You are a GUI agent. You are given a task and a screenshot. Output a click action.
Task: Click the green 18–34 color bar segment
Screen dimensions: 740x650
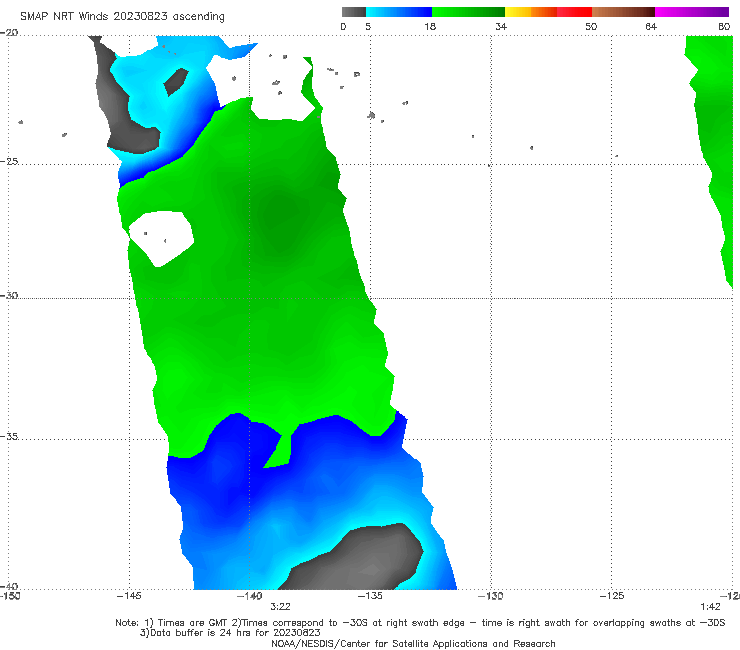coord(468,12)
